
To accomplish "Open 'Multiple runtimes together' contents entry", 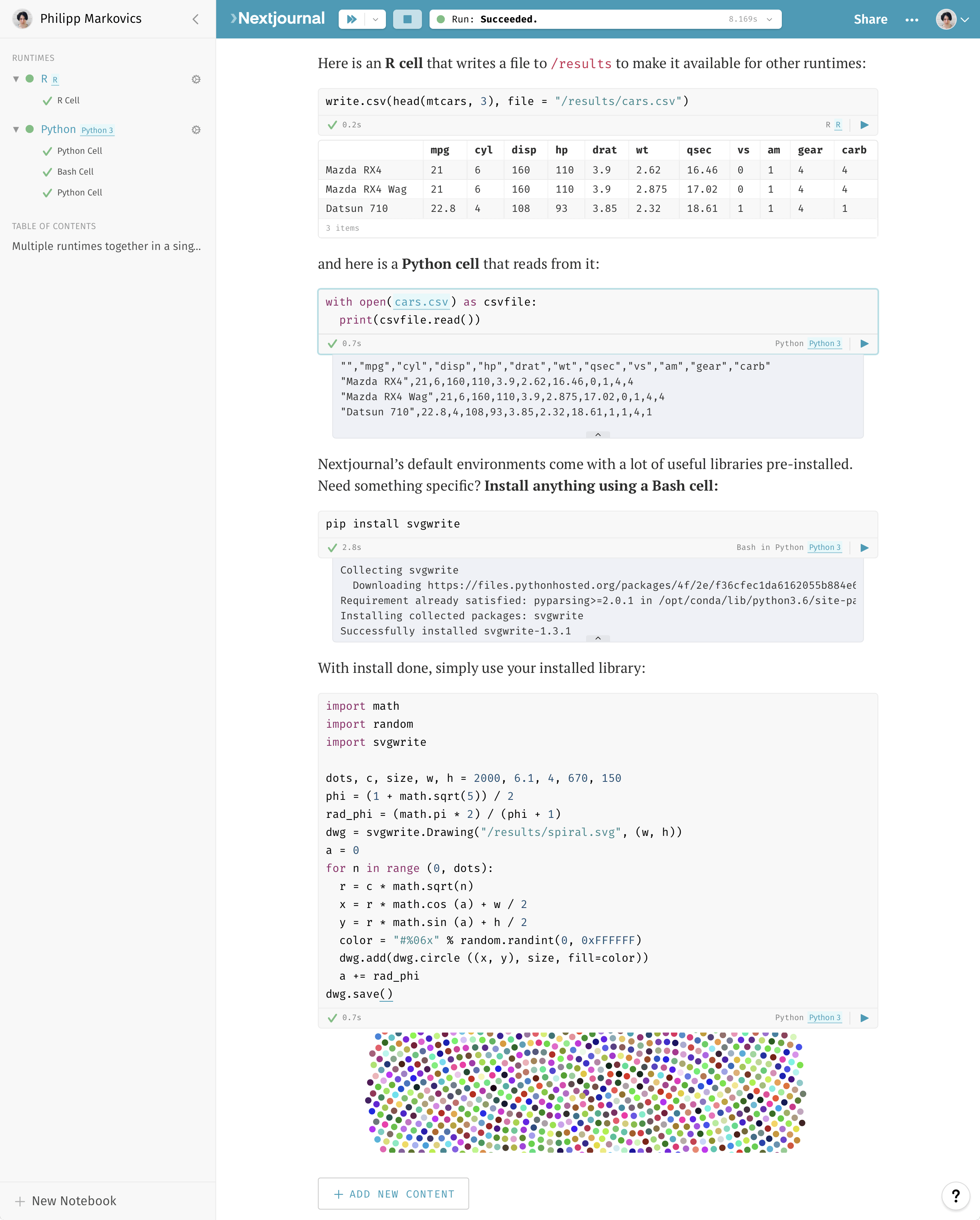I will pyautogui.click(x=106, y=246).
